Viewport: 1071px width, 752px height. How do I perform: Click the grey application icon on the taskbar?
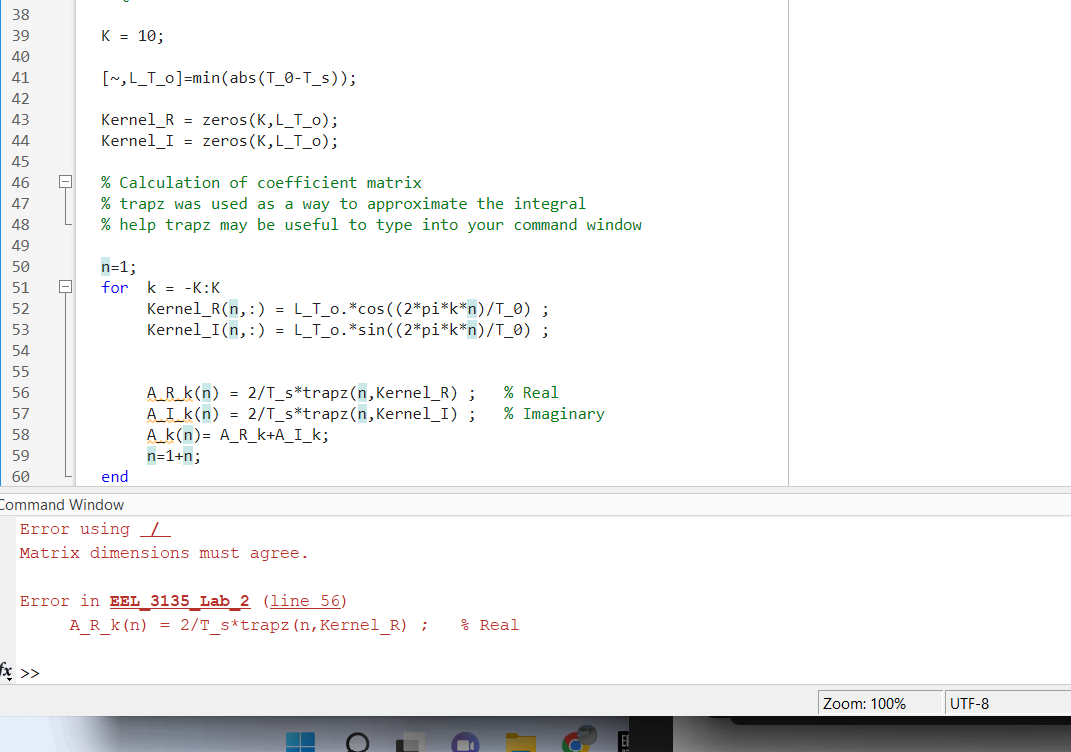pyautogui.click(x=409, y=744)
